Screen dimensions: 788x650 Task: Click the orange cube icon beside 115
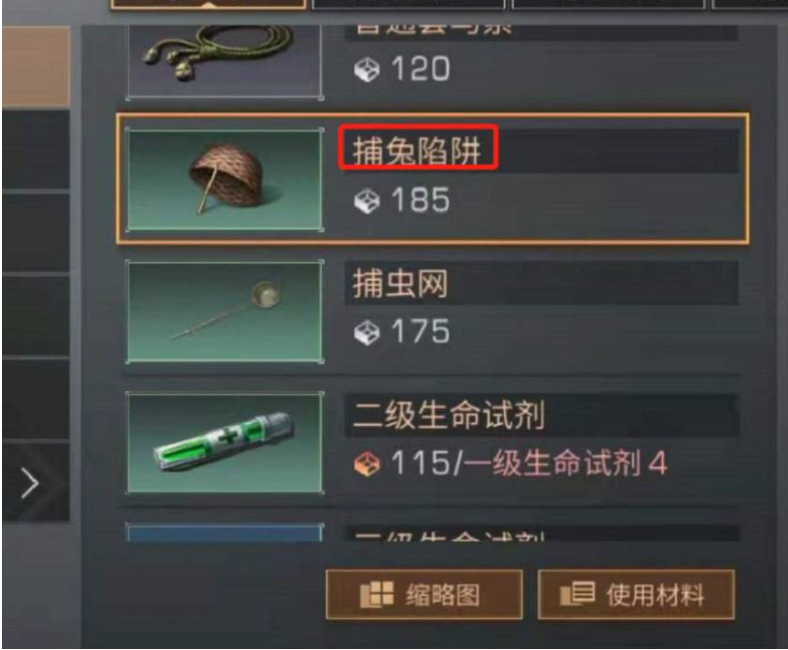366,463
